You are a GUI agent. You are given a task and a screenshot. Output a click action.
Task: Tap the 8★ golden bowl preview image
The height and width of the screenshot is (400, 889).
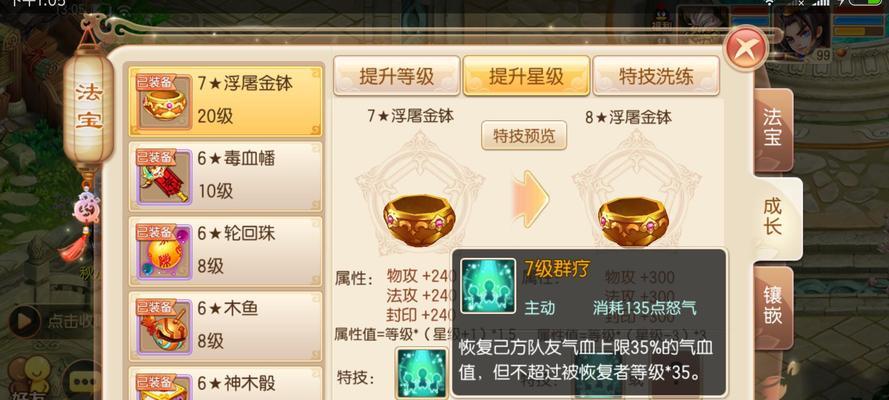pos(634,220)
